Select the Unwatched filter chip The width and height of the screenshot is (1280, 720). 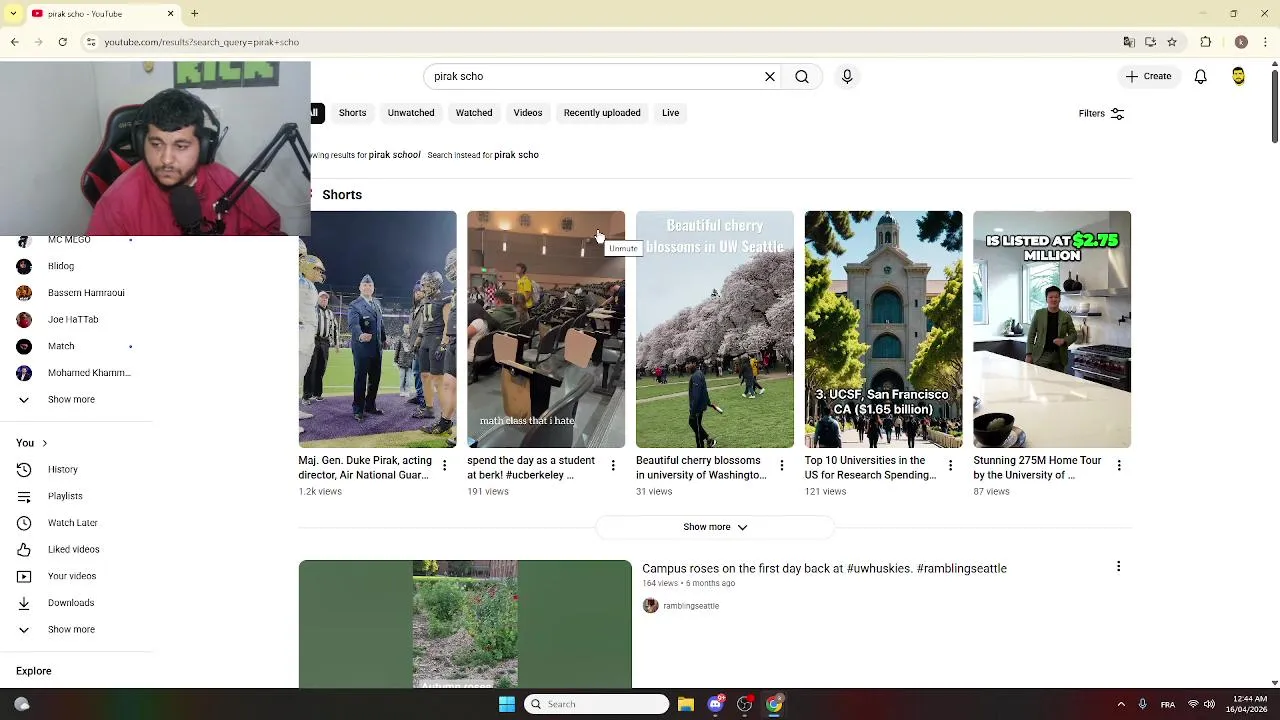[x=411, y=113]
